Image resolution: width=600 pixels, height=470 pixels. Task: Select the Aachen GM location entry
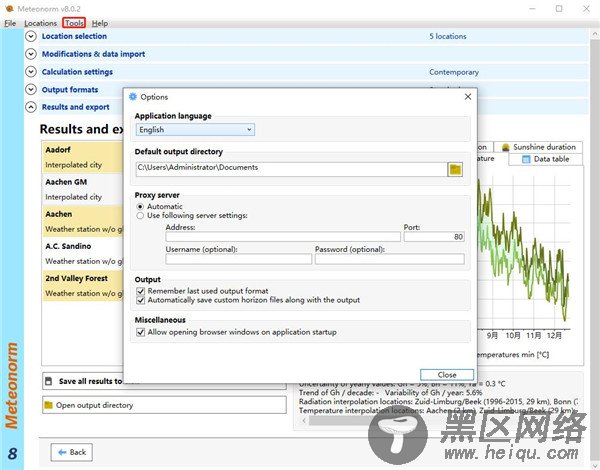(83, 189)
